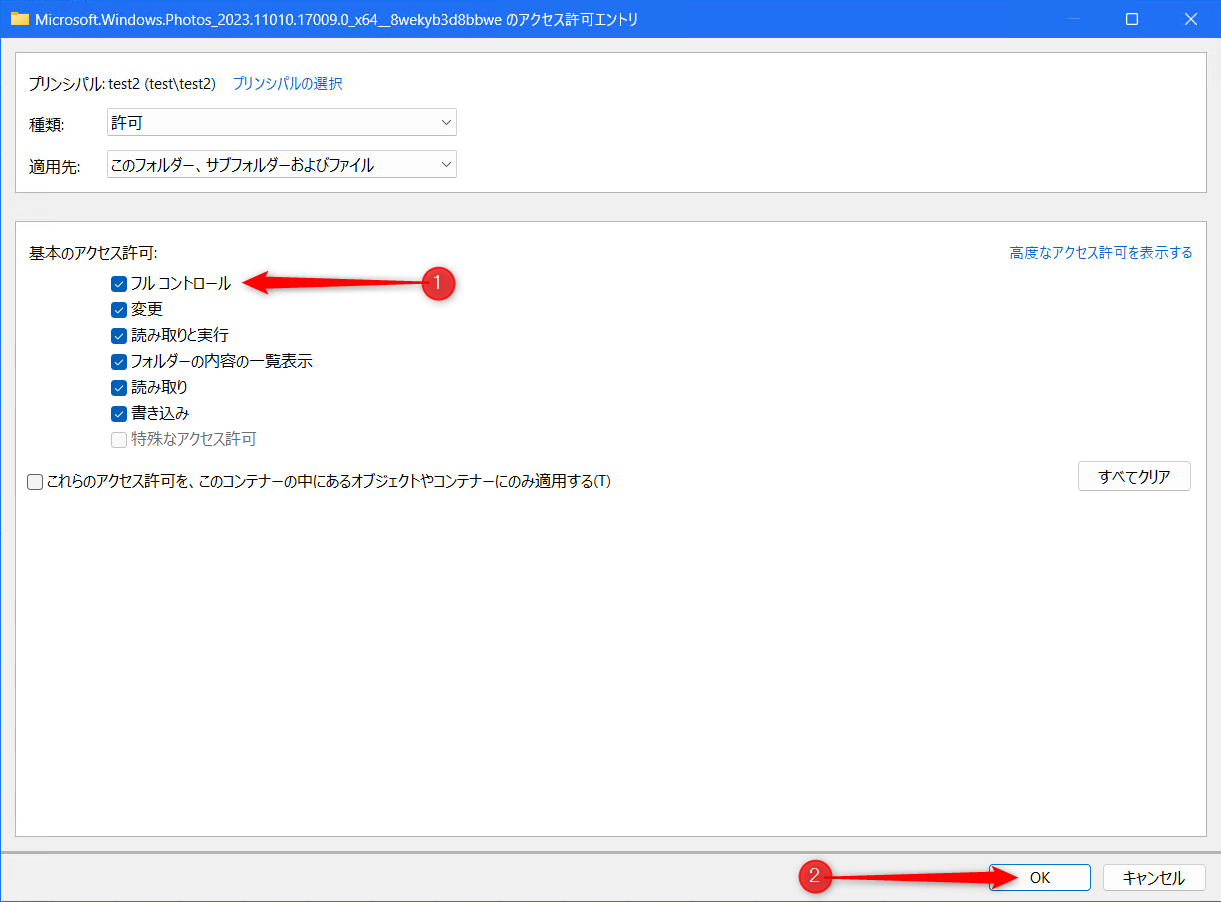Uncheck フォルダーの内容の一覧表示 checkbox

[119, 362]
